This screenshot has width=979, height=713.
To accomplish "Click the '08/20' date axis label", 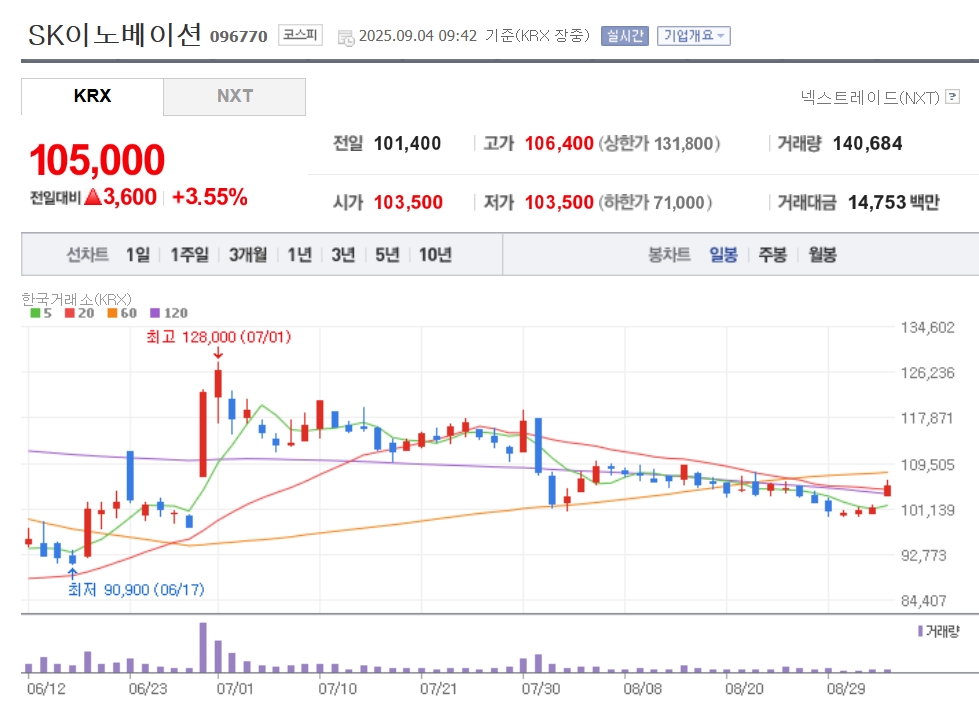I will [744, 689].
